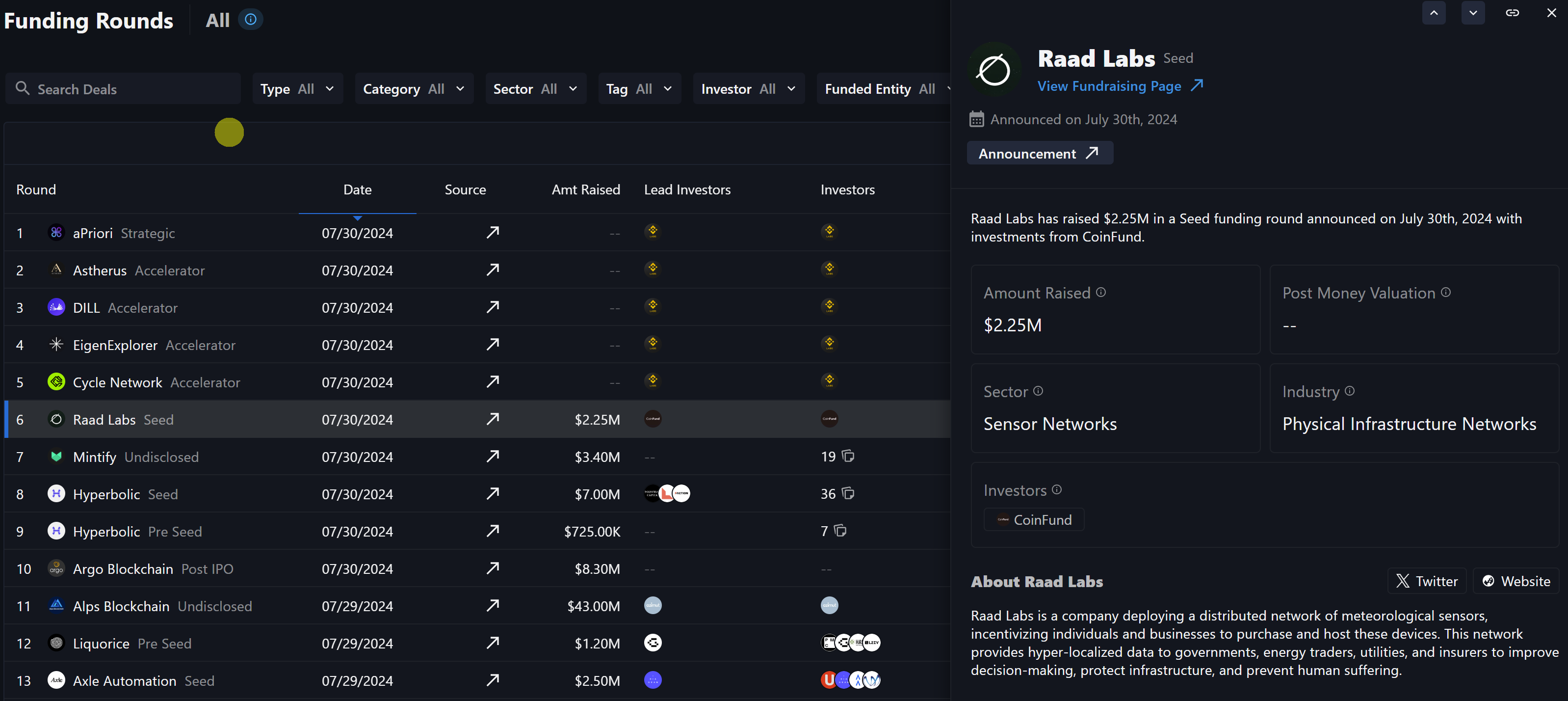
Task: Click the Source column header
Action: coord(465,190)
